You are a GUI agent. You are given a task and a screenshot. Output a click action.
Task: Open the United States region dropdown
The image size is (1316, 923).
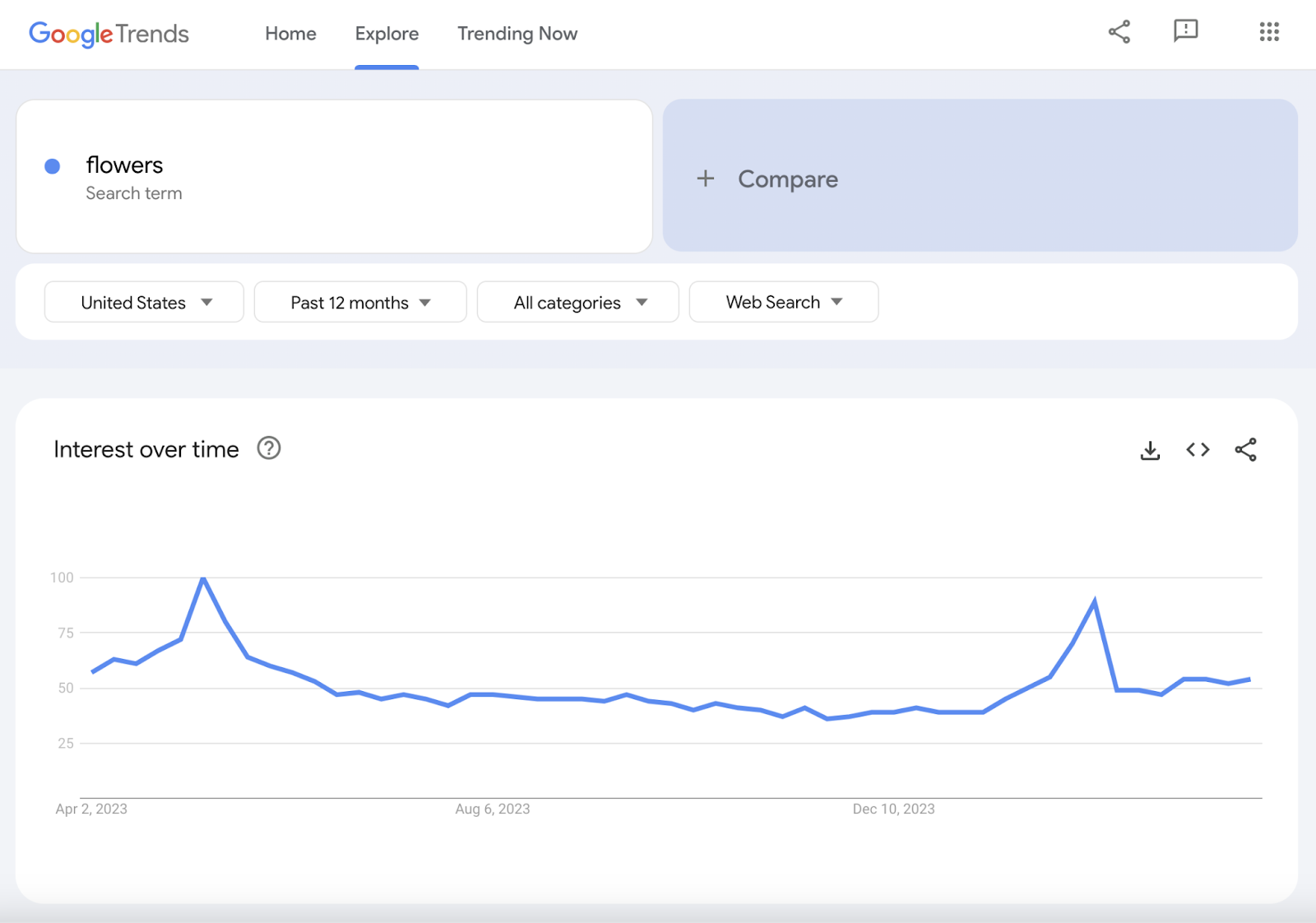pos(144,302)
